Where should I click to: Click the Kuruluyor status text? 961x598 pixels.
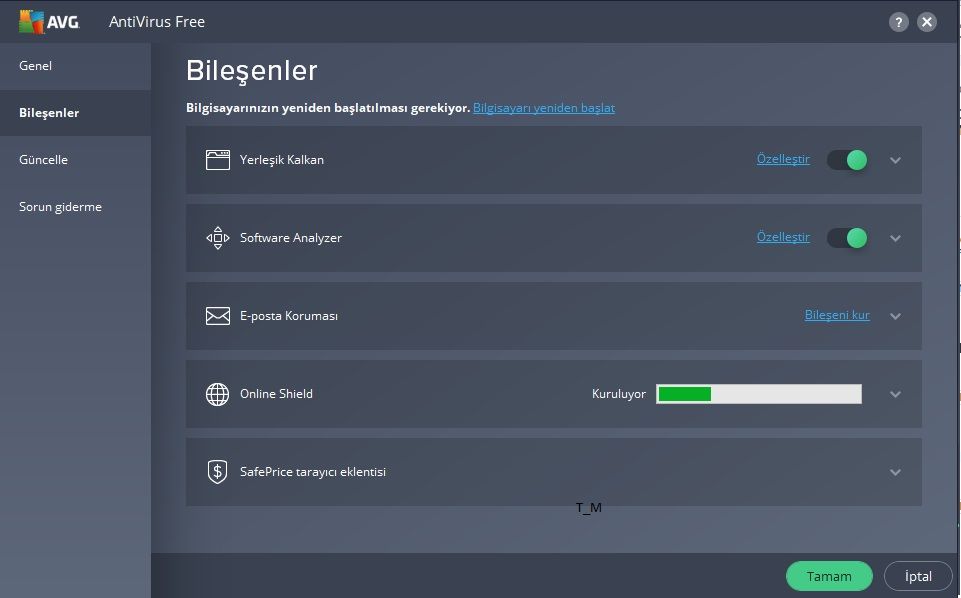tap(618, 394)
